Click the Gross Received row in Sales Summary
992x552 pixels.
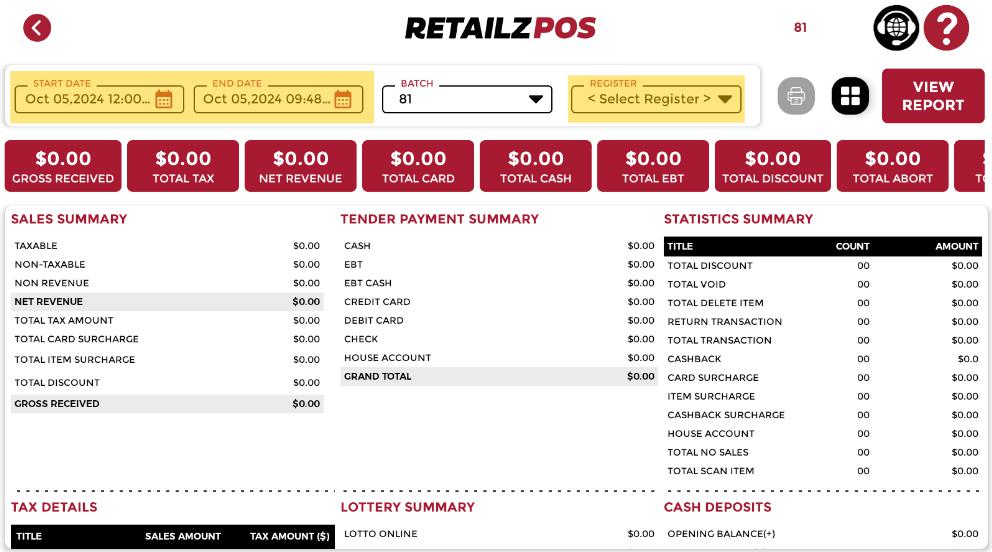167,403
